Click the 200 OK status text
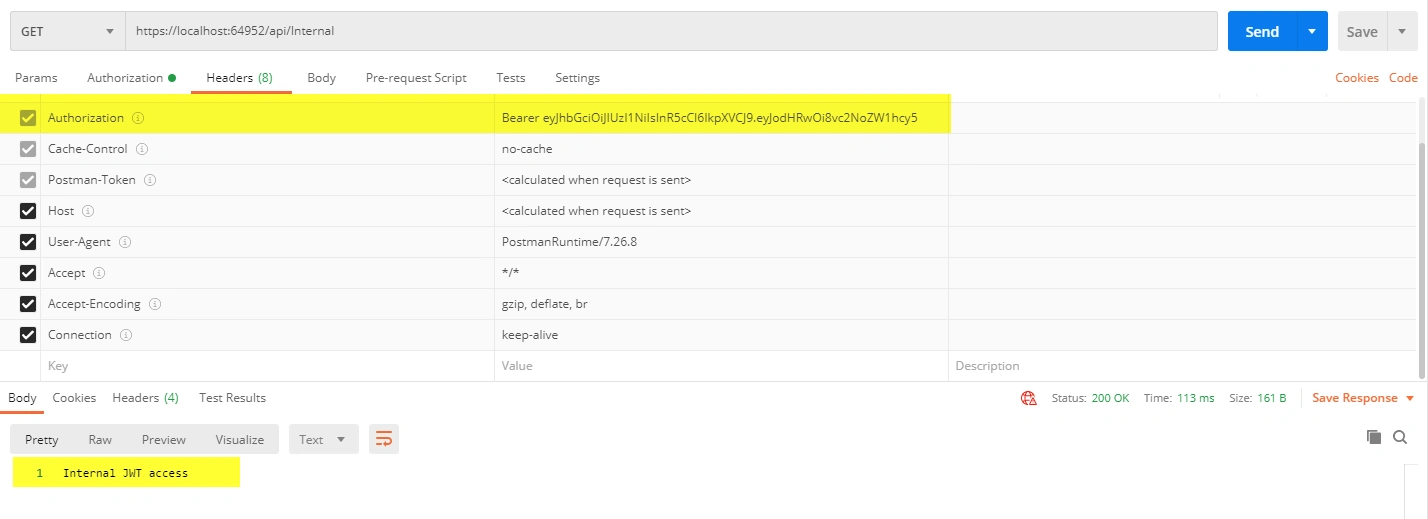Screen dimensions: 1428x519 [1110, 398]
